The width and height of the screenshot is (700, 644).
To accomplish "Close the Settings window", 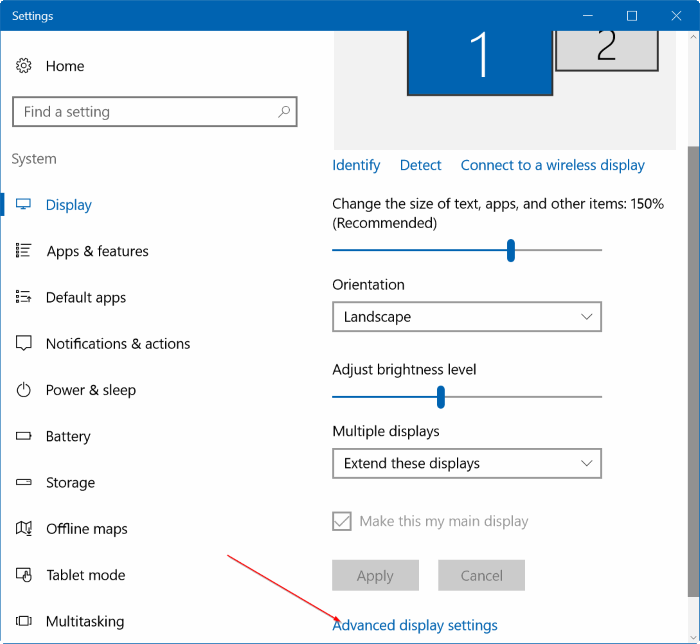I will coord(676,16).
